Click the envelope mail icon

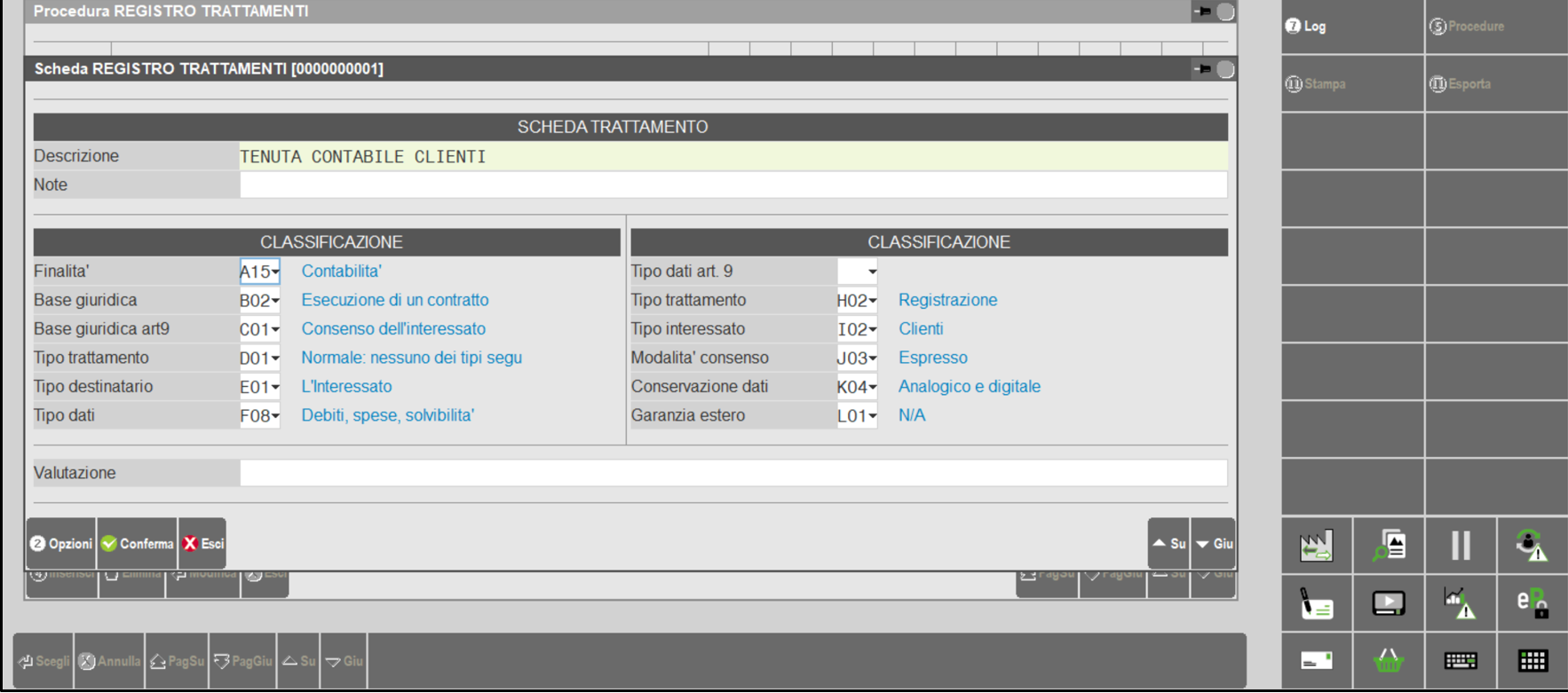(x=1316, y=661)
